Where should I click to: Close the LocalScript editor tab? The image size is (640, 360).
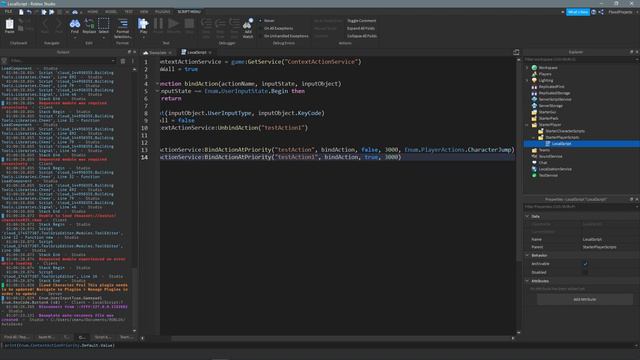210,53
